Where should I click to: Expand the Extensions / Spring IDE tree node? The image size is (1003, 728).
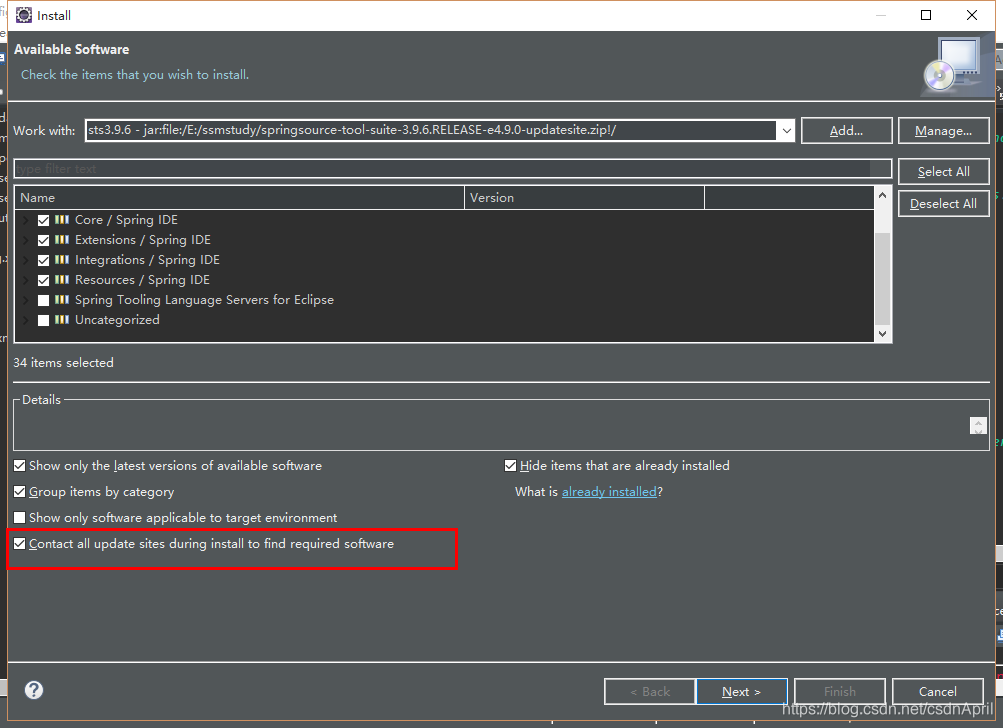(x=26, y=240)
